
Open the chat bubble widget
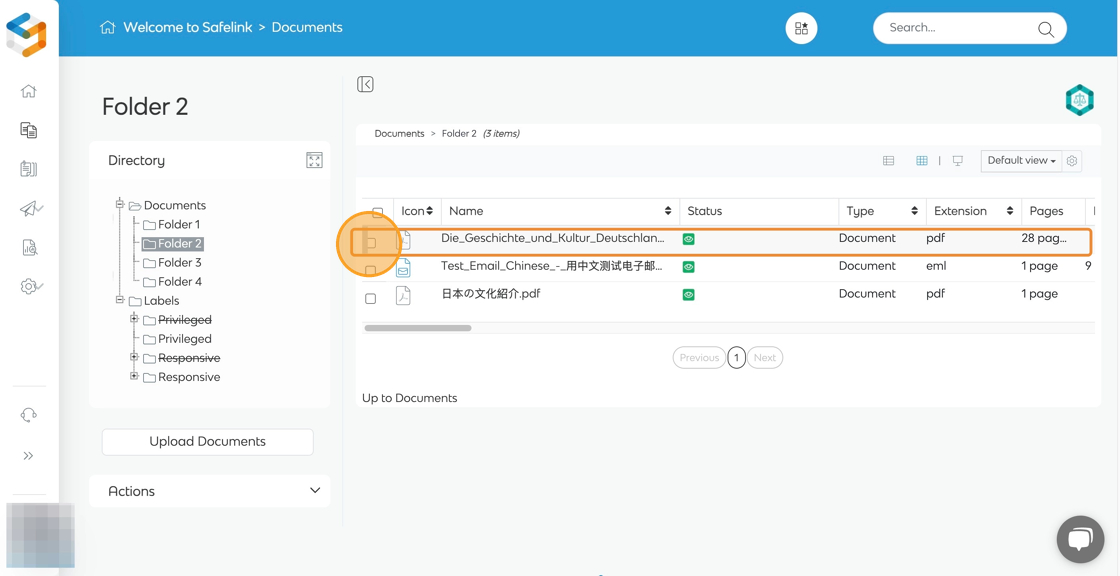click(1080, 540)
